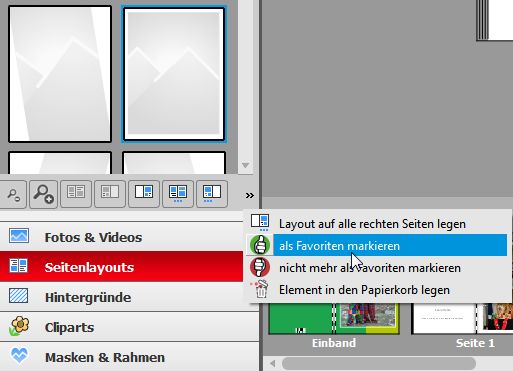The image size is (513, 371).
Task: Select the Einband cover page thumbnail
Action: 334,318
